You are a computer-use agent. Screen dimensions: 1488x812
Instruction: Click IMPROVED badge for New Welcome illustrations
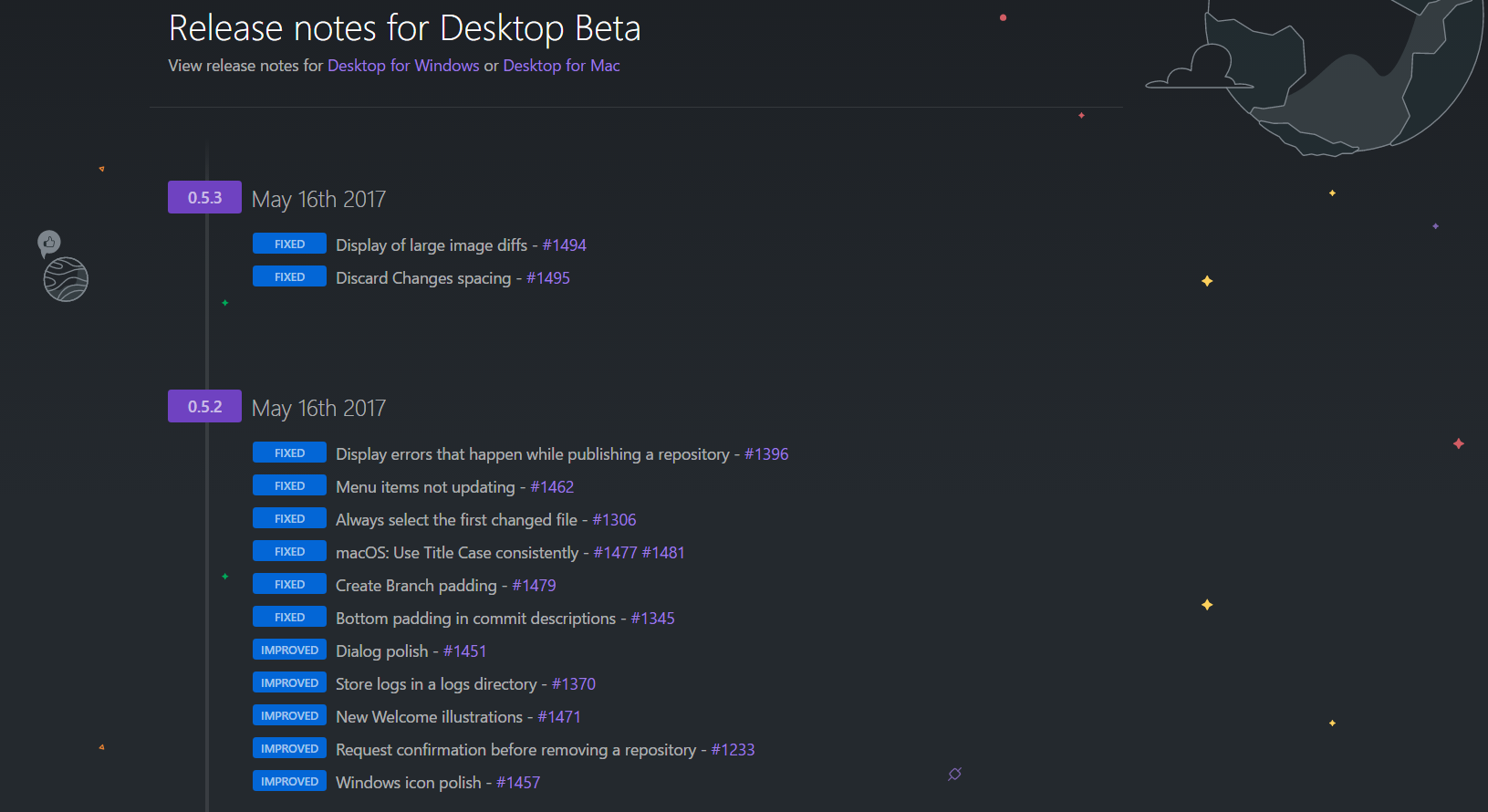coord(289,715)
